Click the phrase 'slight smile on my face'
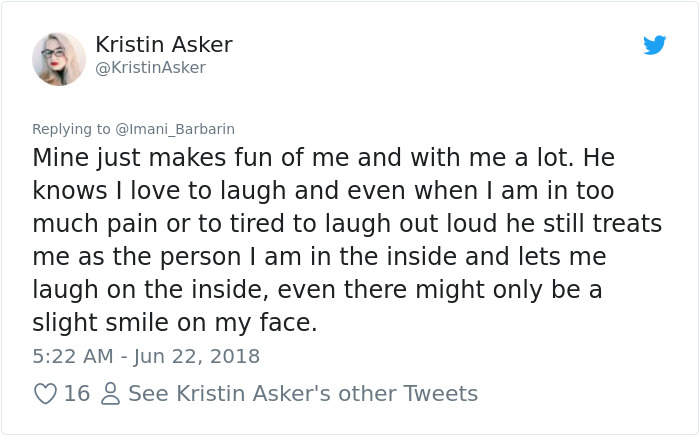 click(x=174, y=323)
